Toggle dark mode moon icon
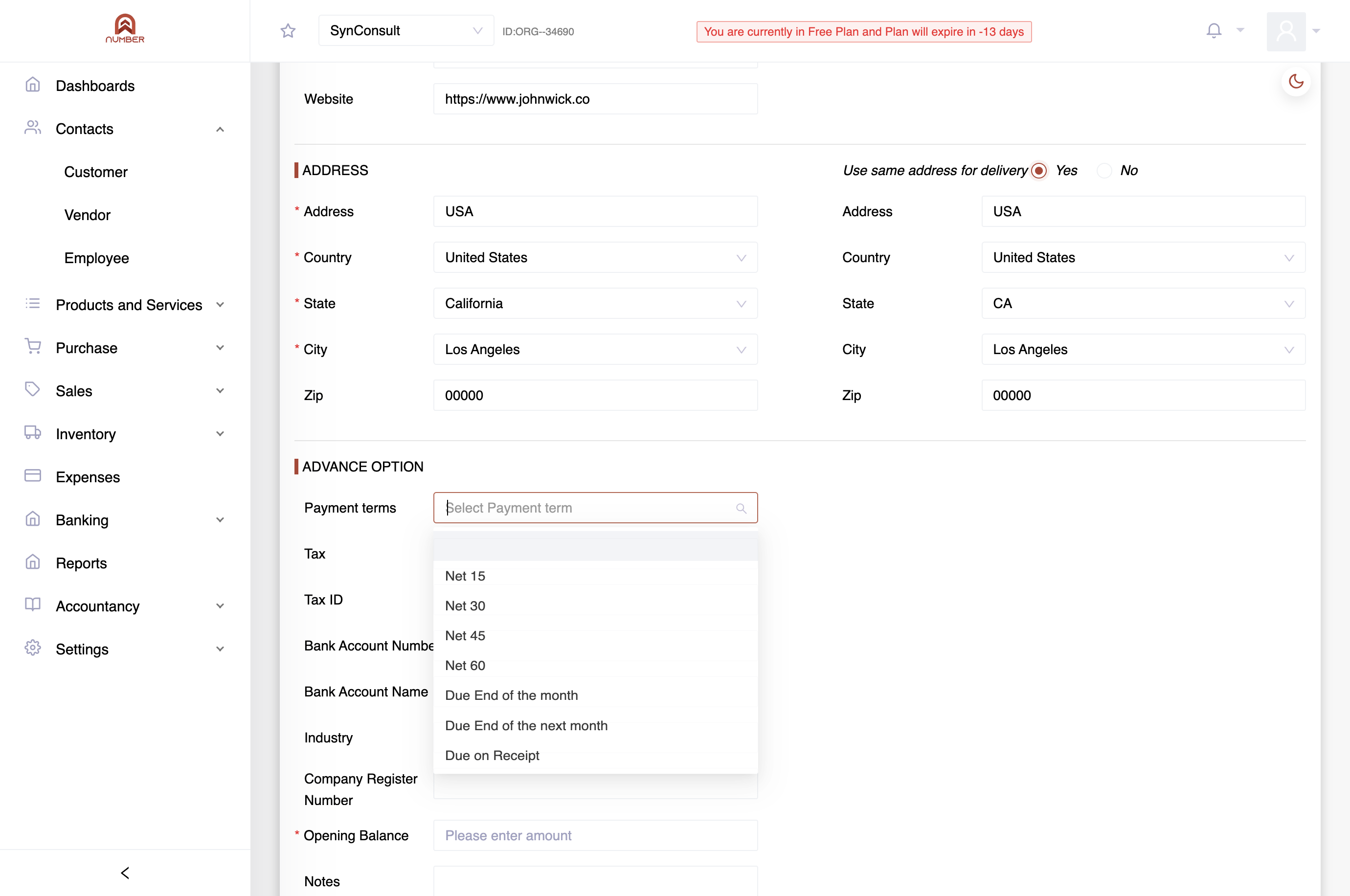The width and height of the screenshot is (1350, 896). coord(1296,81)
